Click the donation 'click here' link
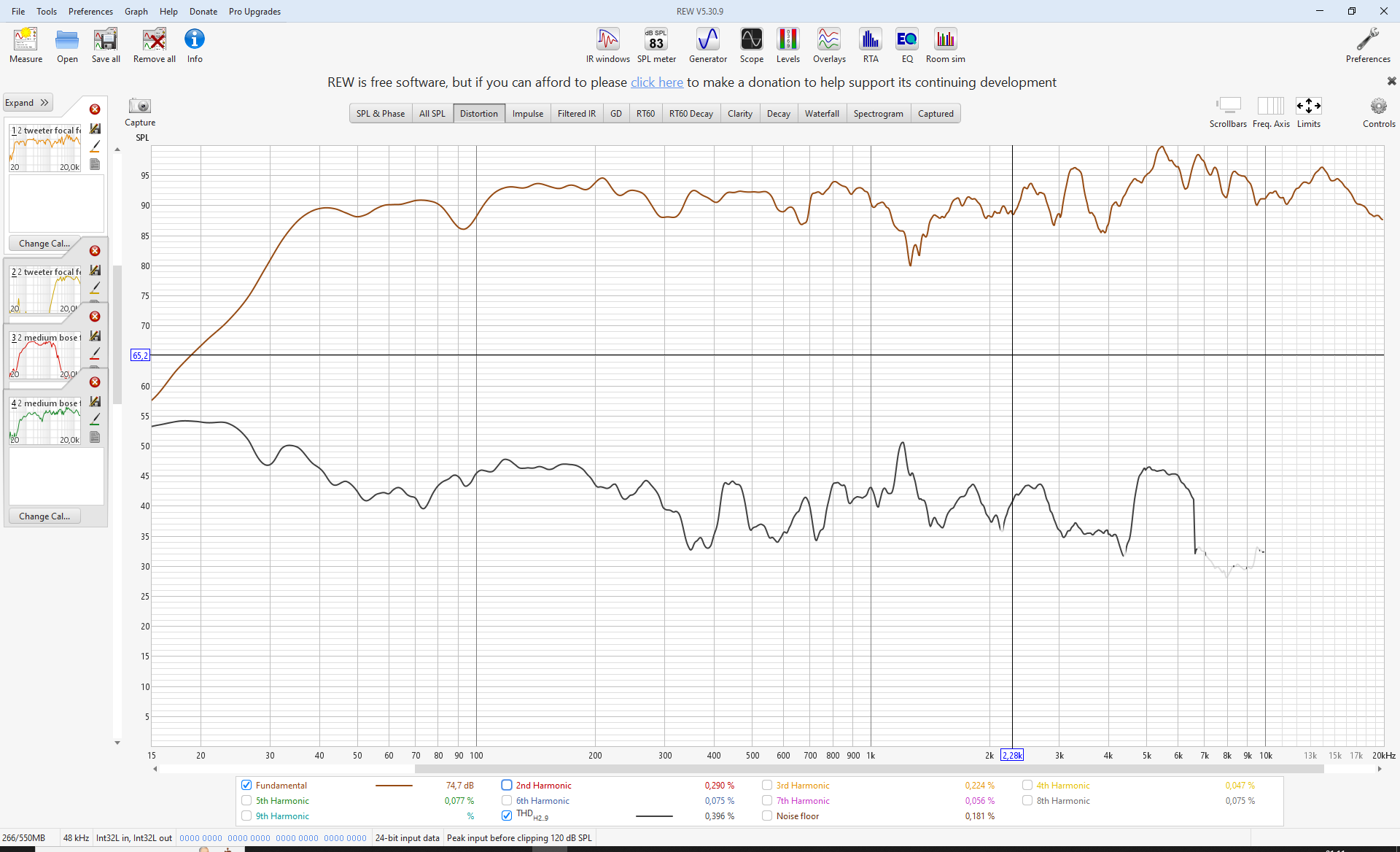 656,82
